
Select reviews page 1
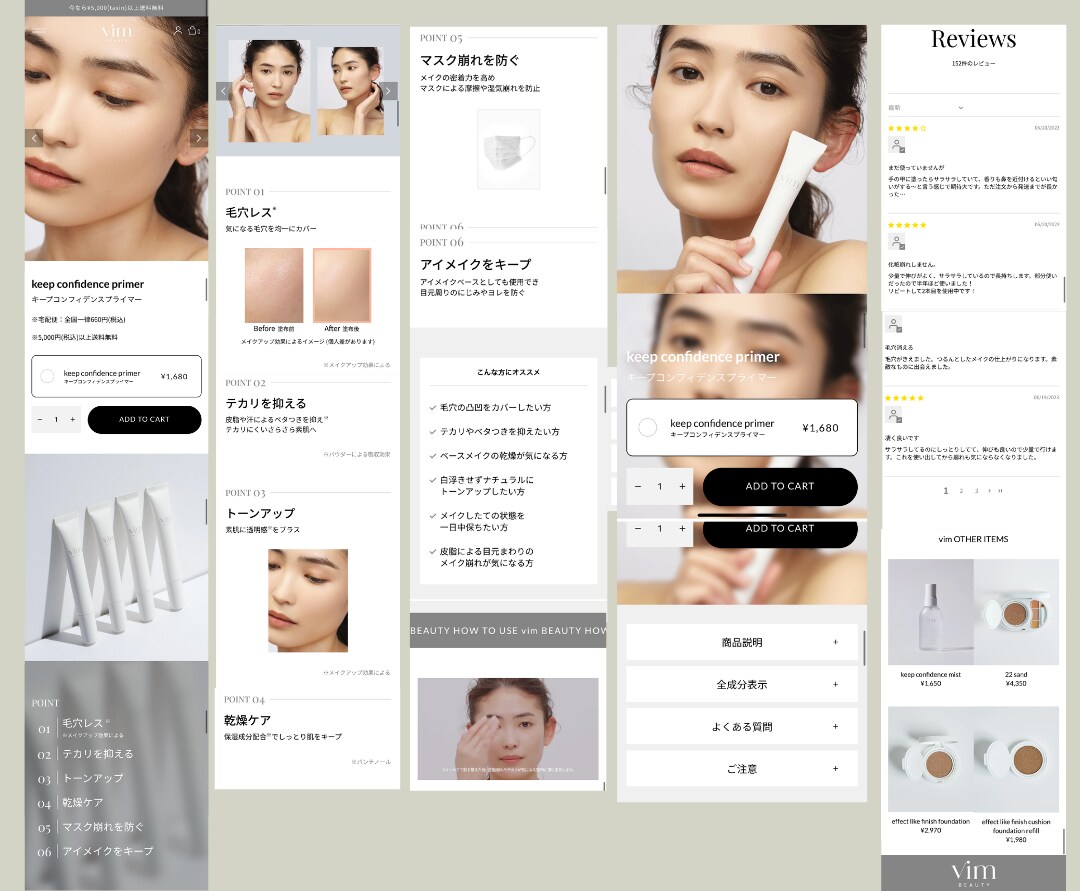coord(946,491)
